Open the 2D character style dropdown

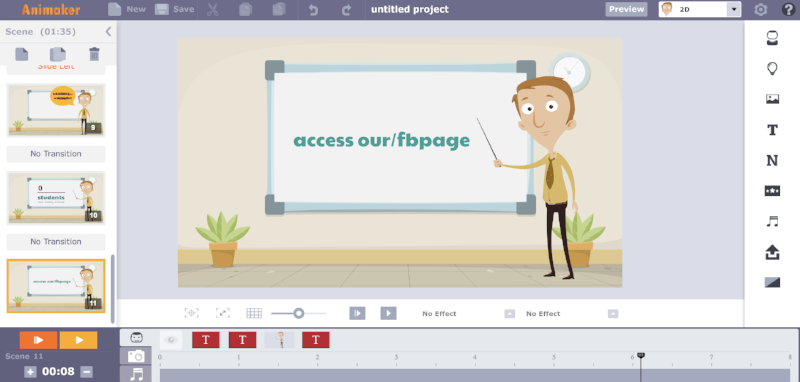(x=699, y=9)
